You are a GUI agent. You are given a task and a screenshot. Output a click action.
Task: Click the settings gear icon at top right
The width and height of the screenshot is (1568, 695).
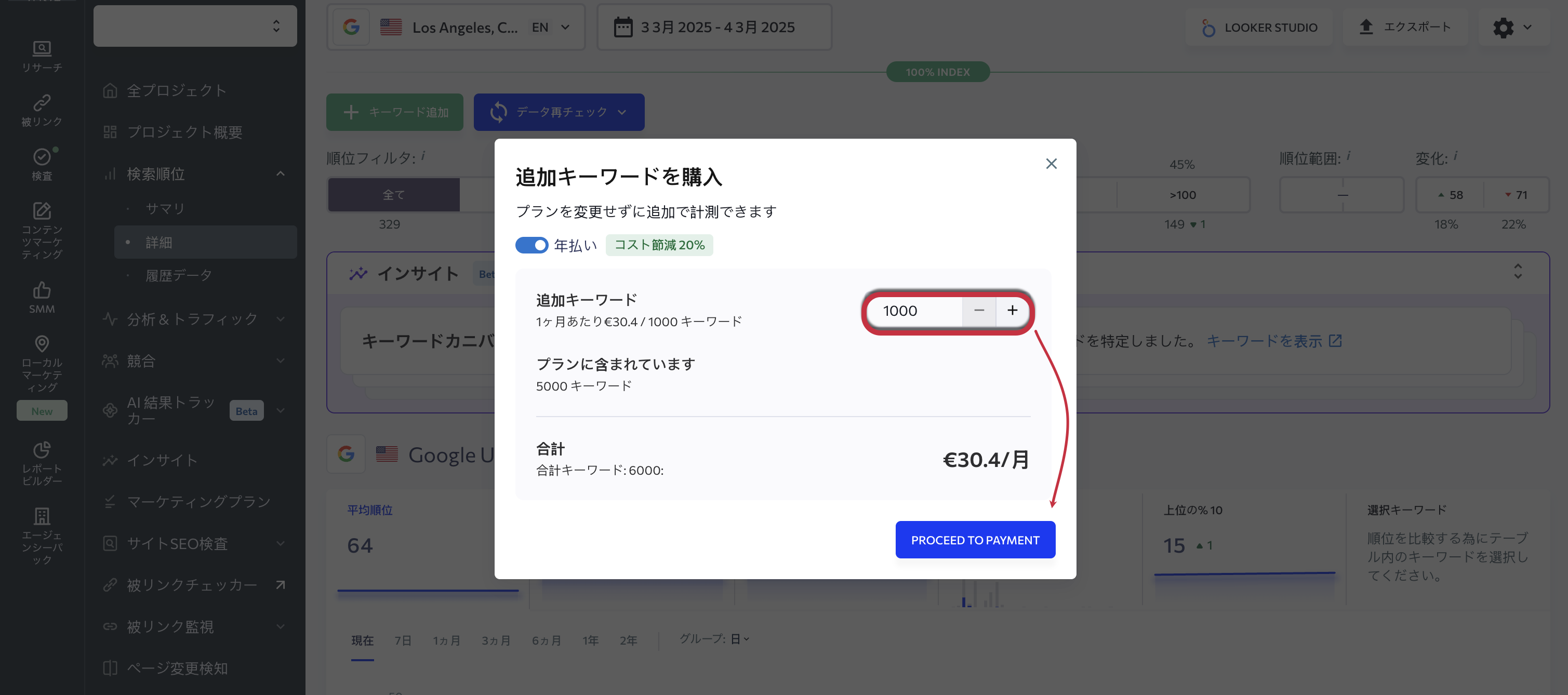coord(1503,28)
